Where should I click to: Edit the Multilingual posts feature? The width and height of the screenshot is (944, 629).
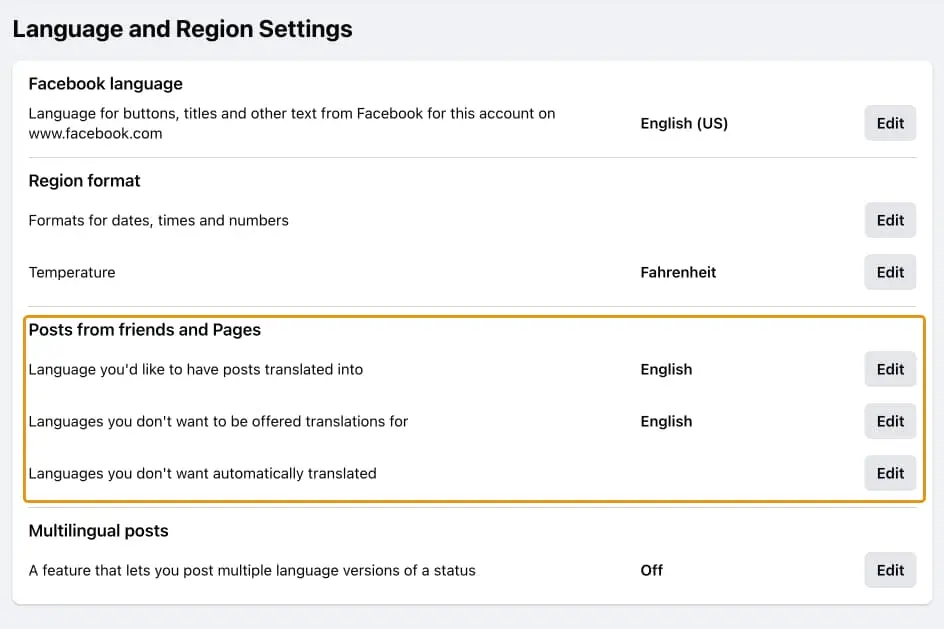click(890, 570)
